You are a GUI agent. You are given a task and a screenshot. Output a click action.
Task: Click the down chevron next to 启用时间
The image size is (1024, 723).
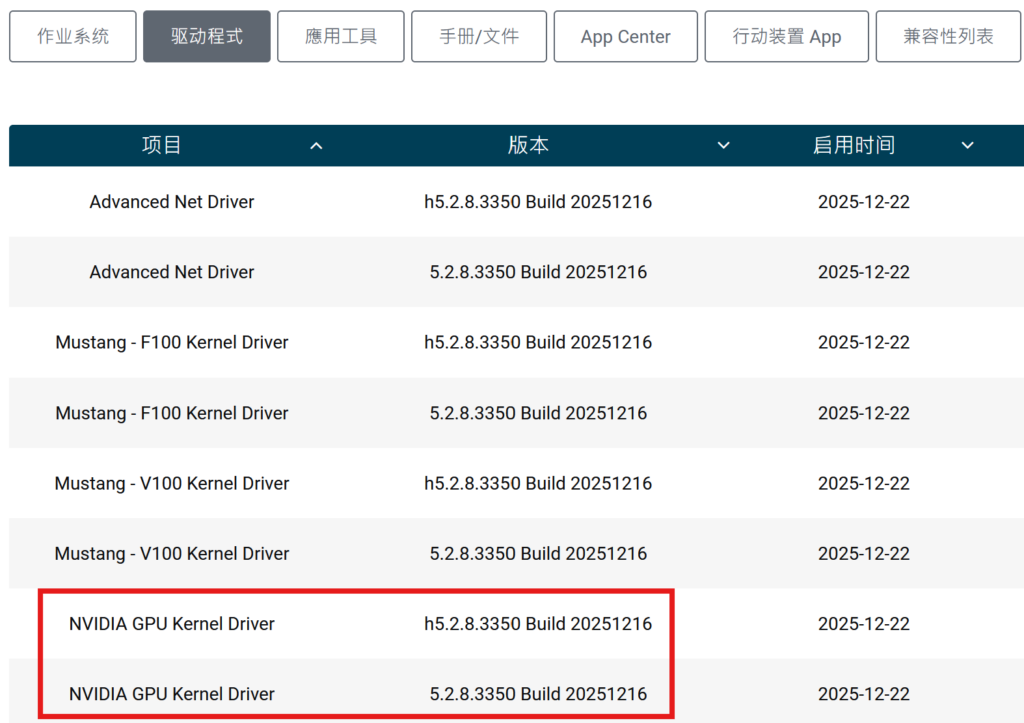tap(967, 146)
